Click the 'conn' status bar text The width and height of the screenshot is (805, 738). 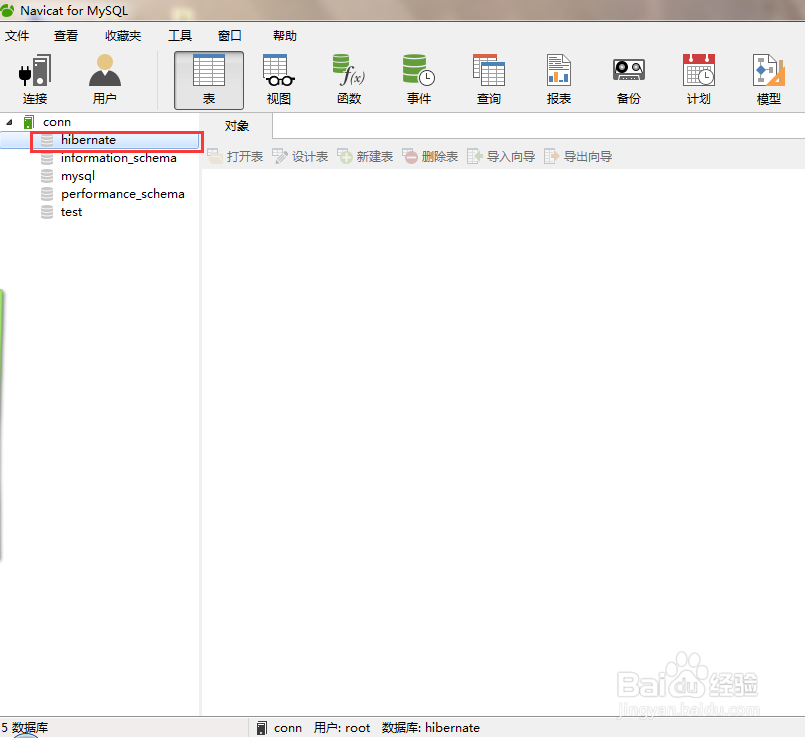coord(288,728)
